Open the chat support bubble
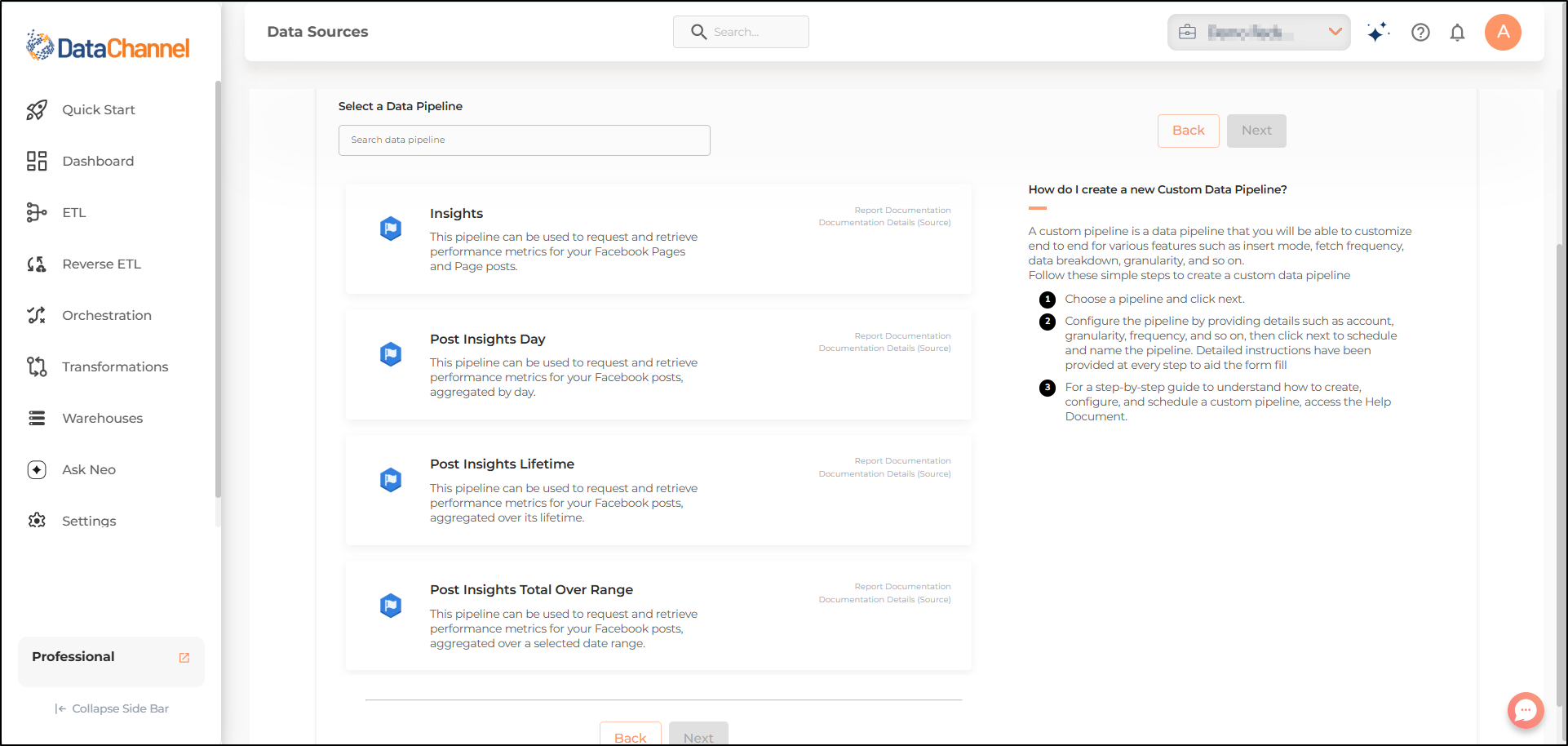This screenshot has height=746, width=1568. point(1526,710)
